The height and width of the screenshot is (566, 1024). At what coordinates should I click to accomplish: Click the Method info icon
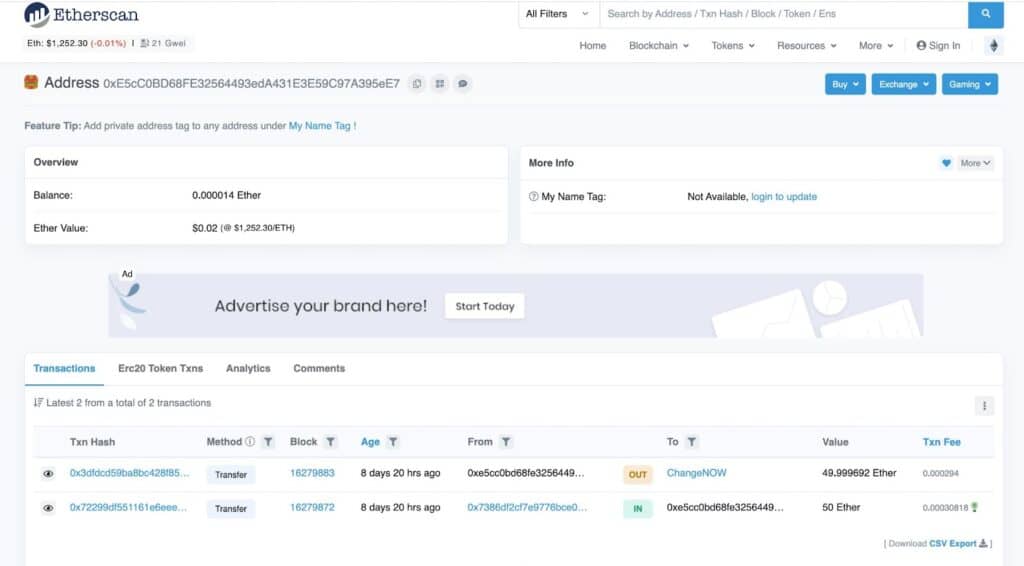tap(249, 442)
